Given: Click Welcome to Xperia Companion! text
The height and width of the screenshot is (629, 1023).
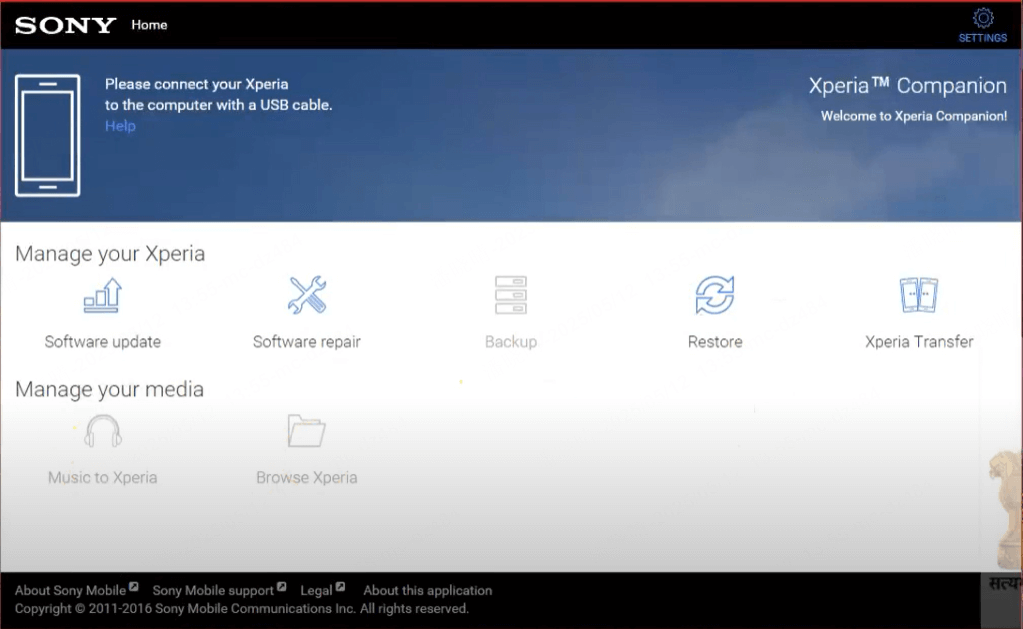Looking at the screenshot, I should pos(913,116).
